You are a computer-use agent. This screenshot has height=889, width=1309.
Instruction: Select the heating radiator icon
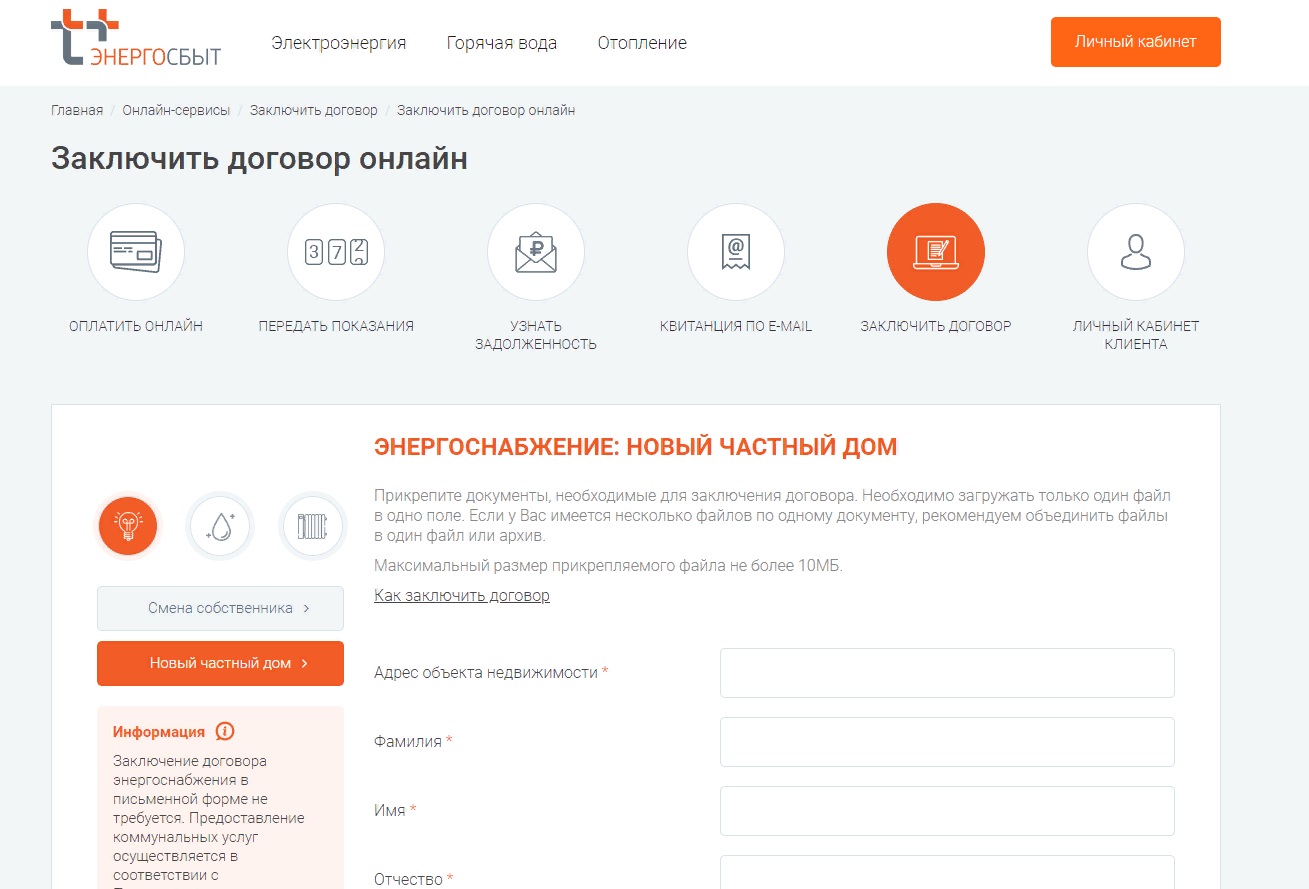312,526
